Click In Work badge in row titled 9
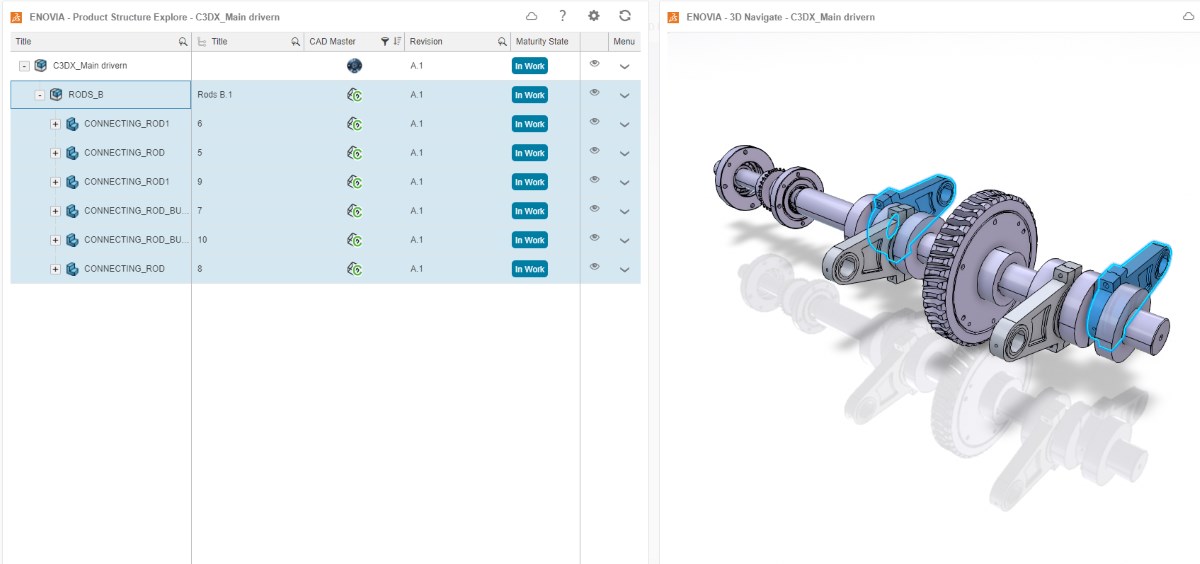The image size is (1200, 564). [530, 182]
